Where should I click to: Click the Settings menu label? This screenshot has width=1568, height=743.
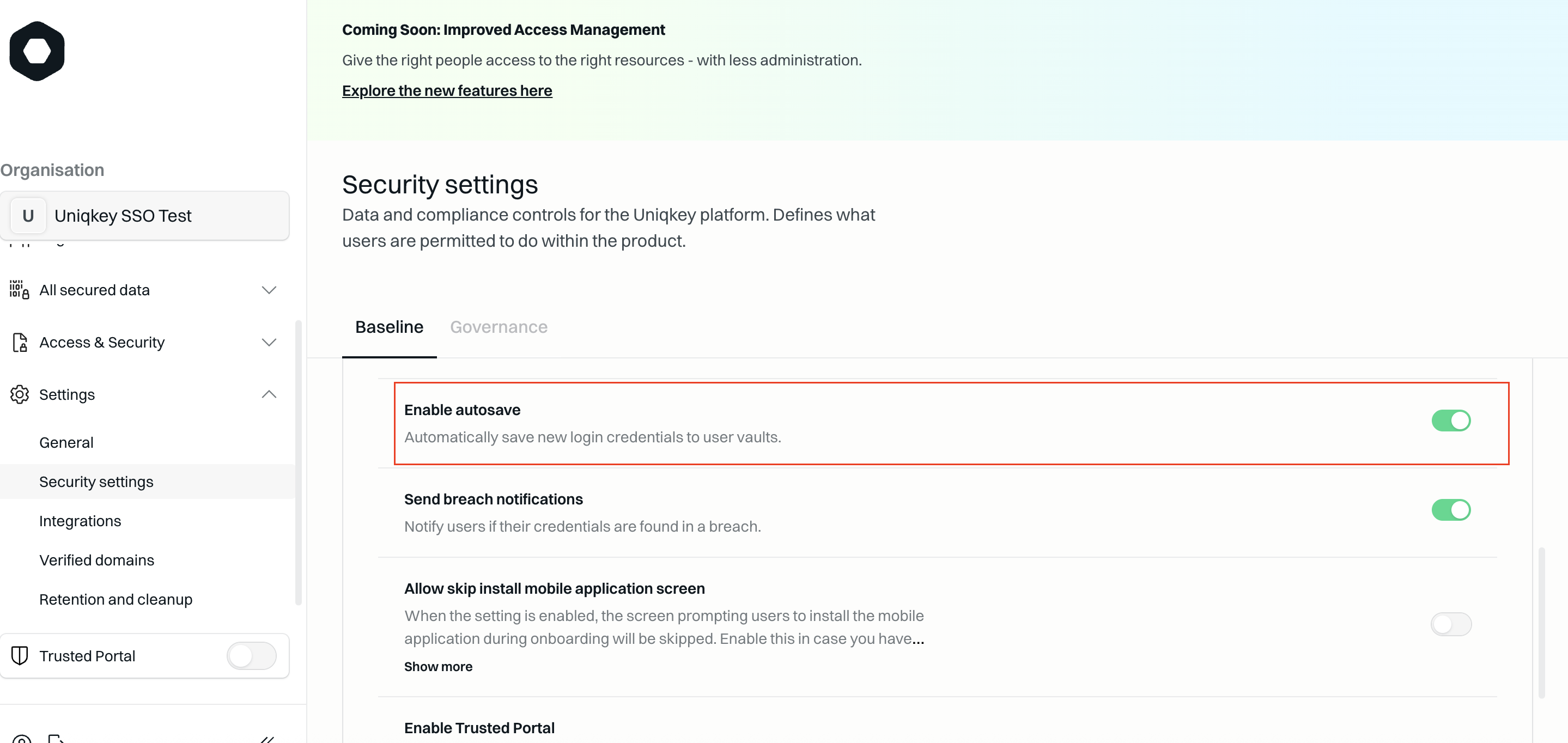pyautogui.click(x=67, y=394)
